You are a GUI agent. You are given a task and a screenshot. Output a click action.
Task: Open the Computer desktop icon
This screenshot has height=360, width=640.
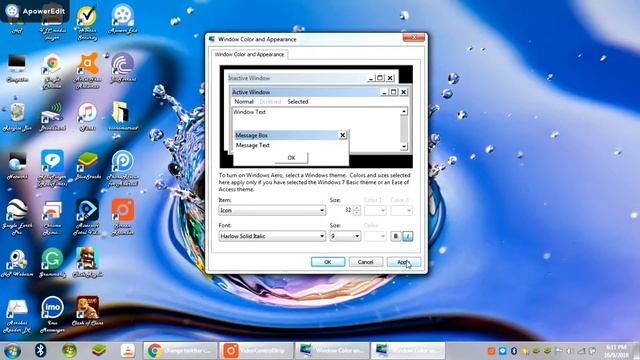point(17,68)
